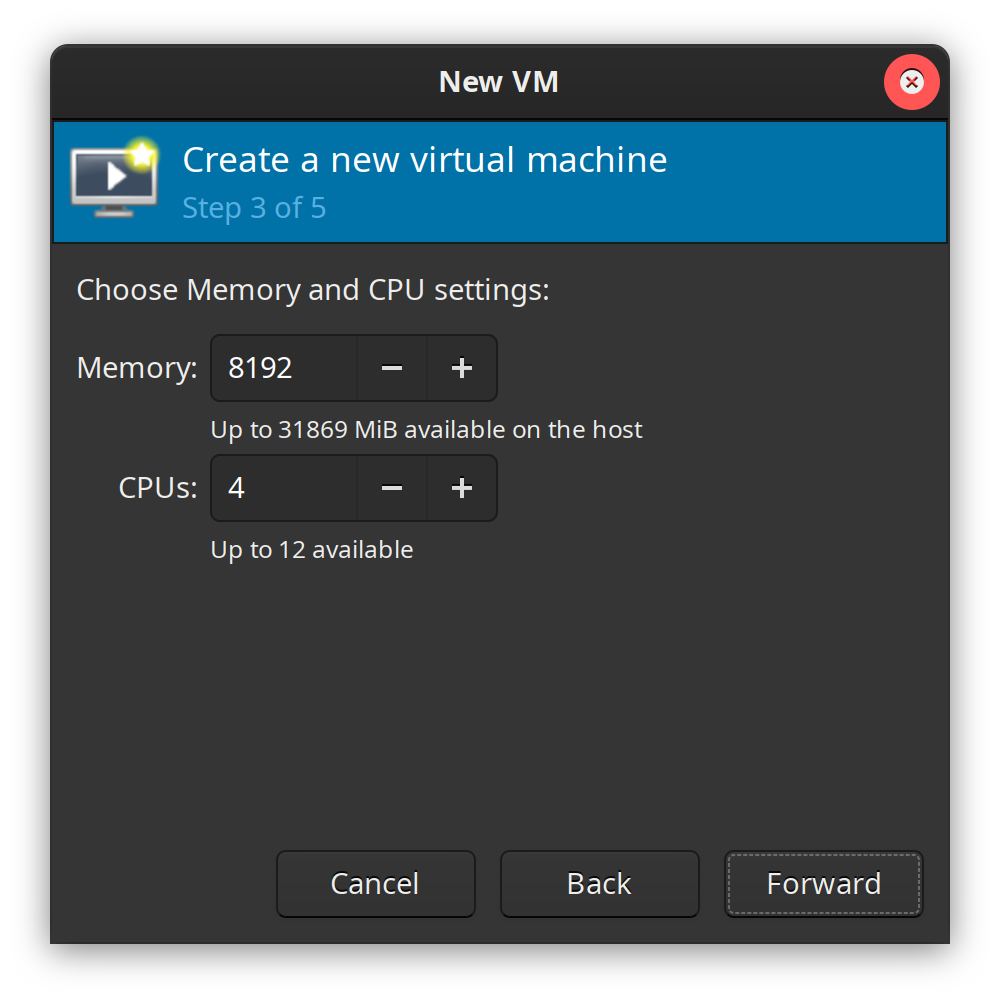Click the Memory label
The image size is (1000, 1000).
pyautogui.click(x=137, y=368)
